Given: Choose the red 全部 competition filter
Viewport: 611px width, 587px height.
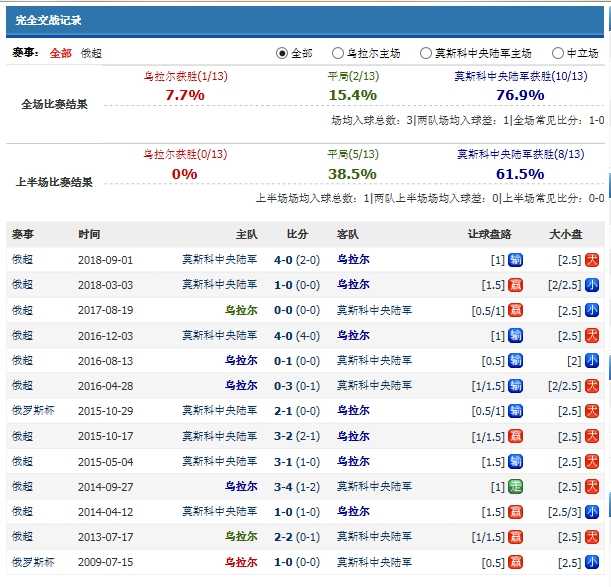Looking at the screenshot, I should click(60, 53).
